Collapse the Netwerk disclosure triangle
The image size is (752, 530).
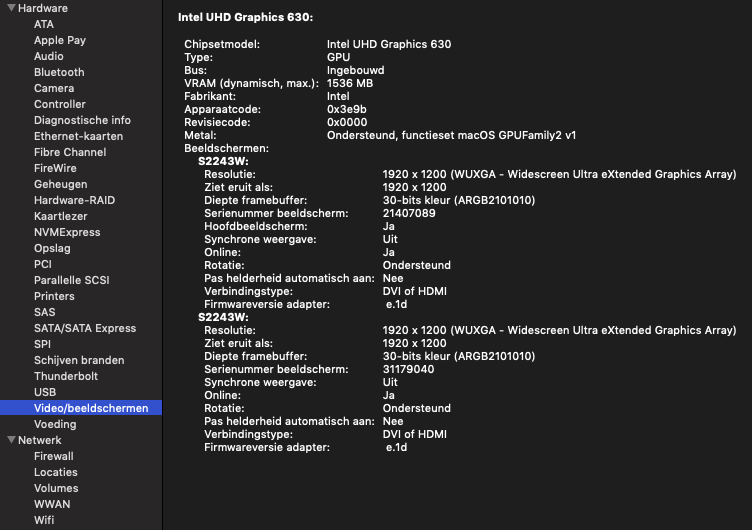[12, 440]
